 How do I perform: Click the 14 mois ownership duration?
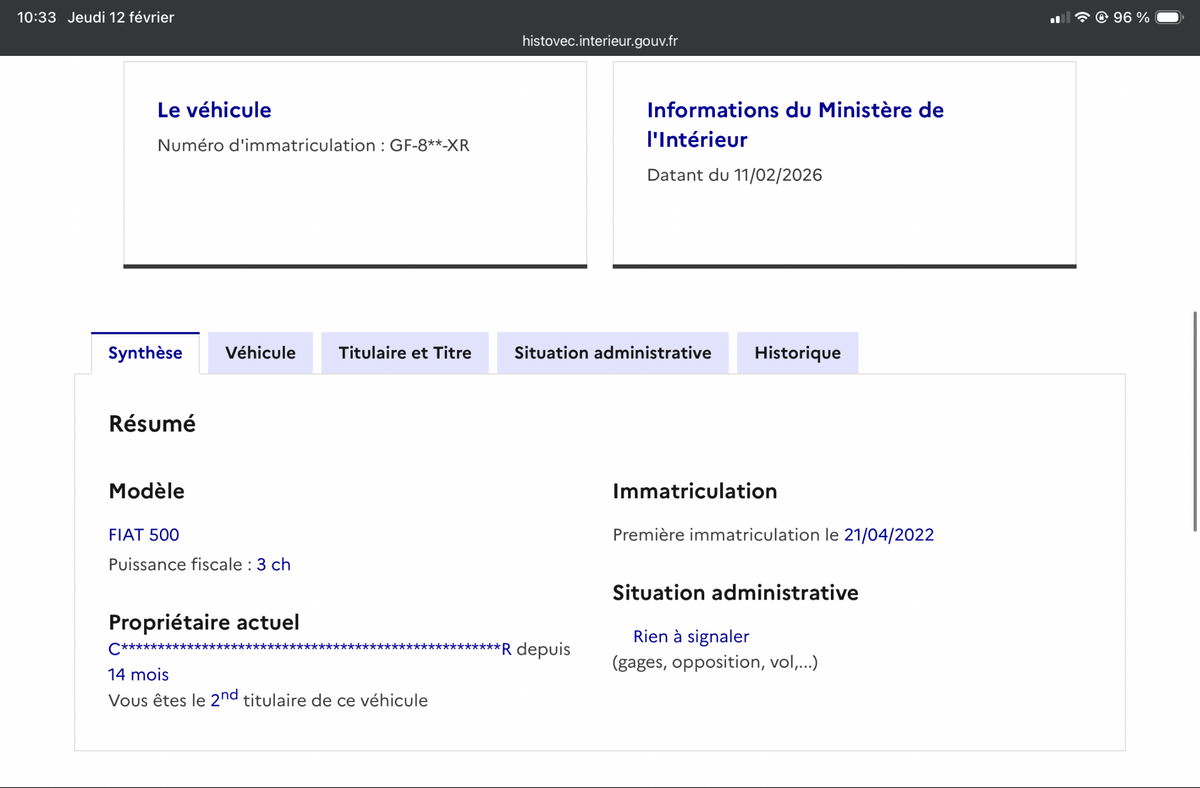point(138,675)
